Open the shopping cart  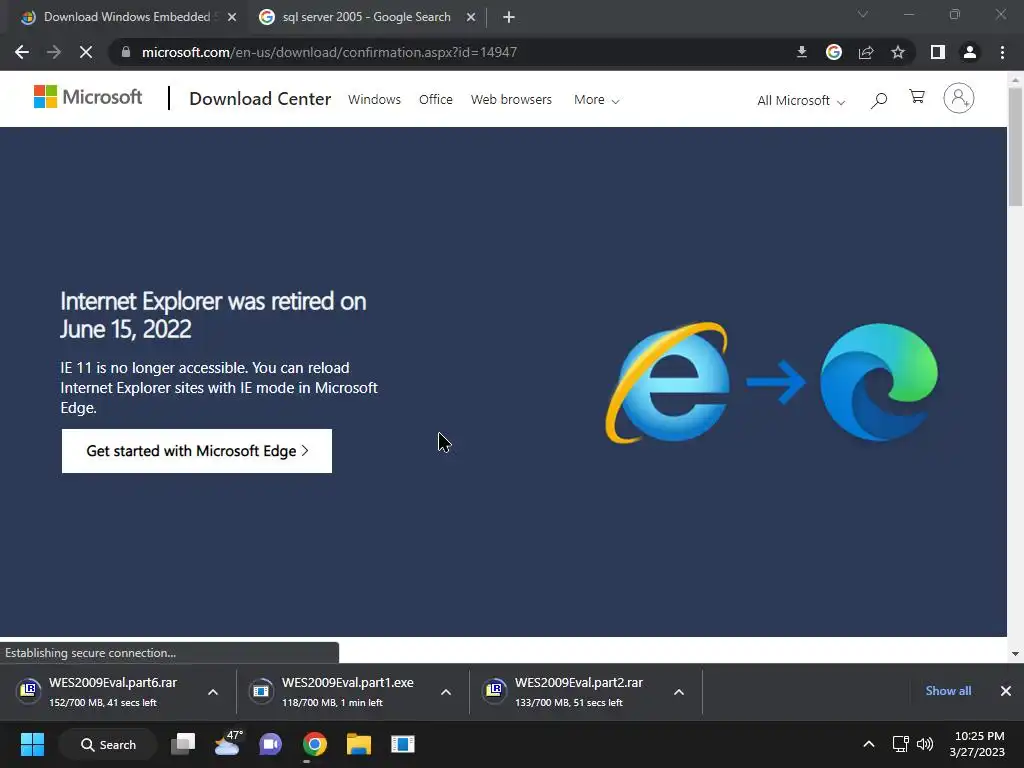click(x=917, y=97)
